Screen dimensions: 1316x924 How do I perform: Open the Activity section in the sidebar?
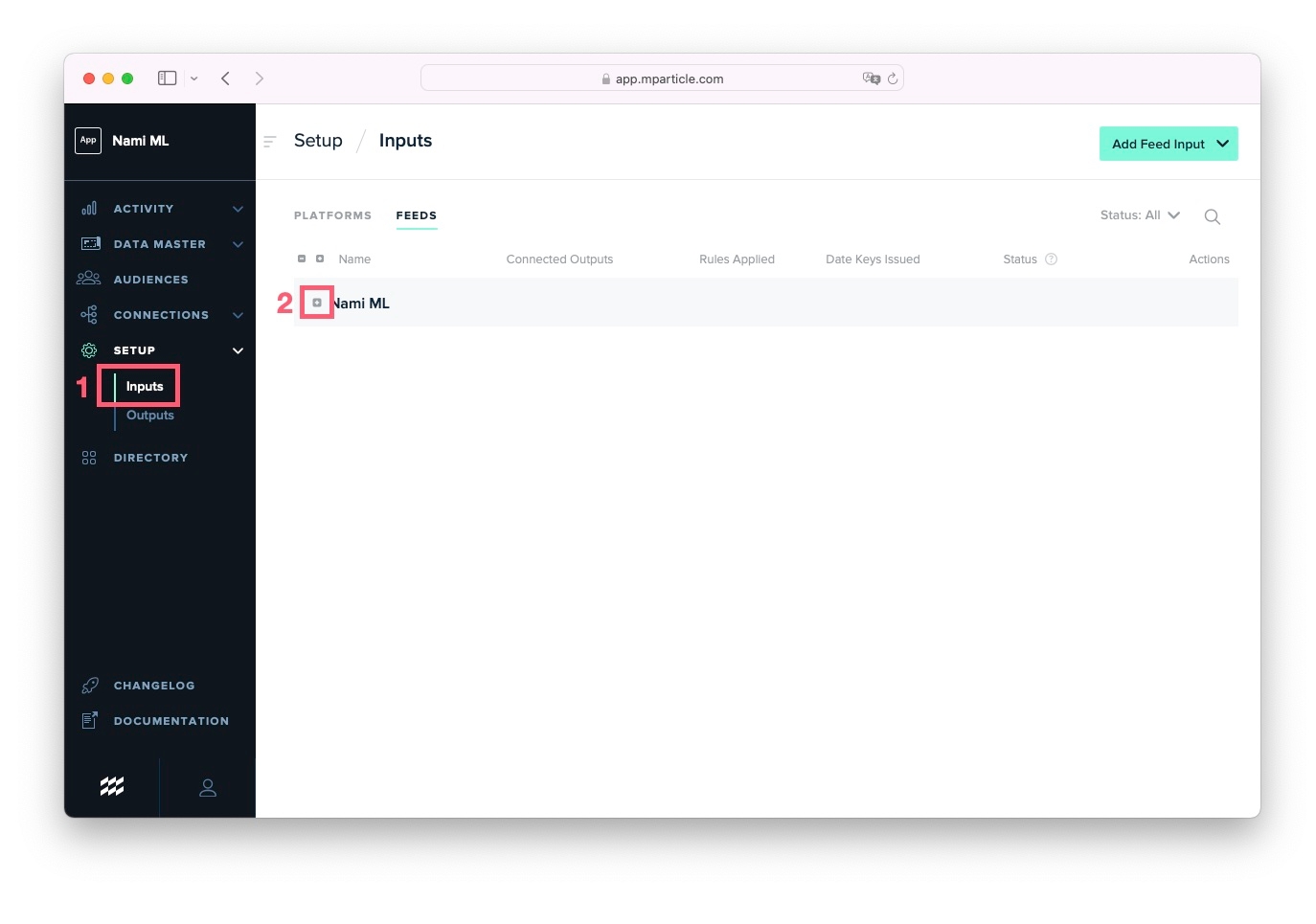[x=144, y=209]
